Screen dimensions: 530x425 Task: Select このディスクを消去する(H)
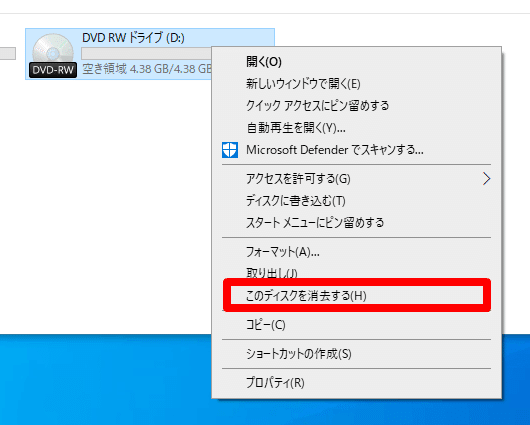(356, 296)
